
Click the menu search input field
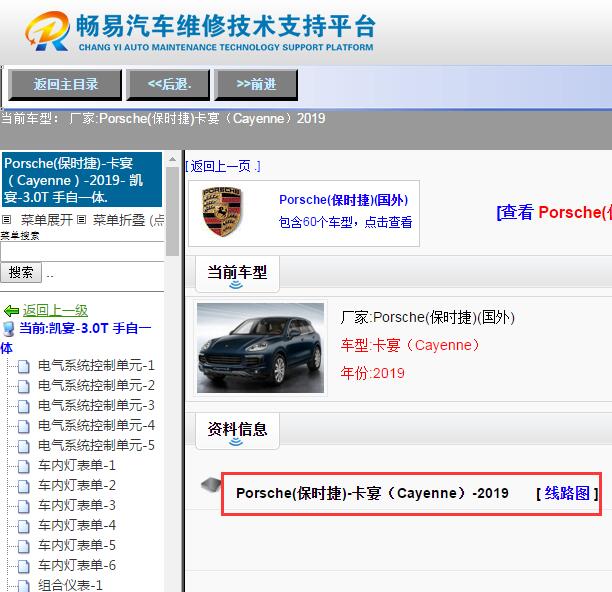(x=82, y=251)
